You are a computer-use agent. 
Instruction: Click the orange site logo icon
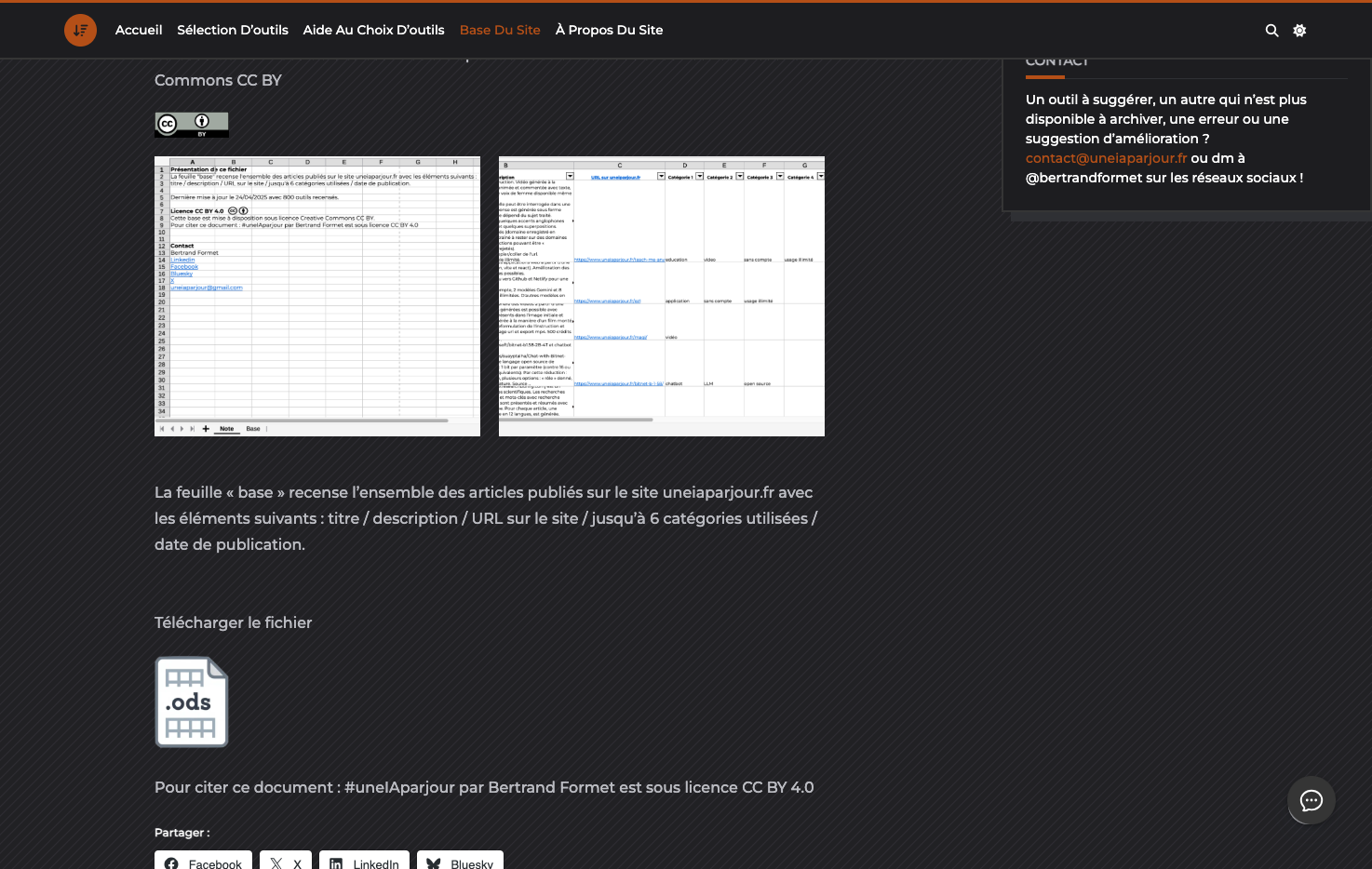80,30
